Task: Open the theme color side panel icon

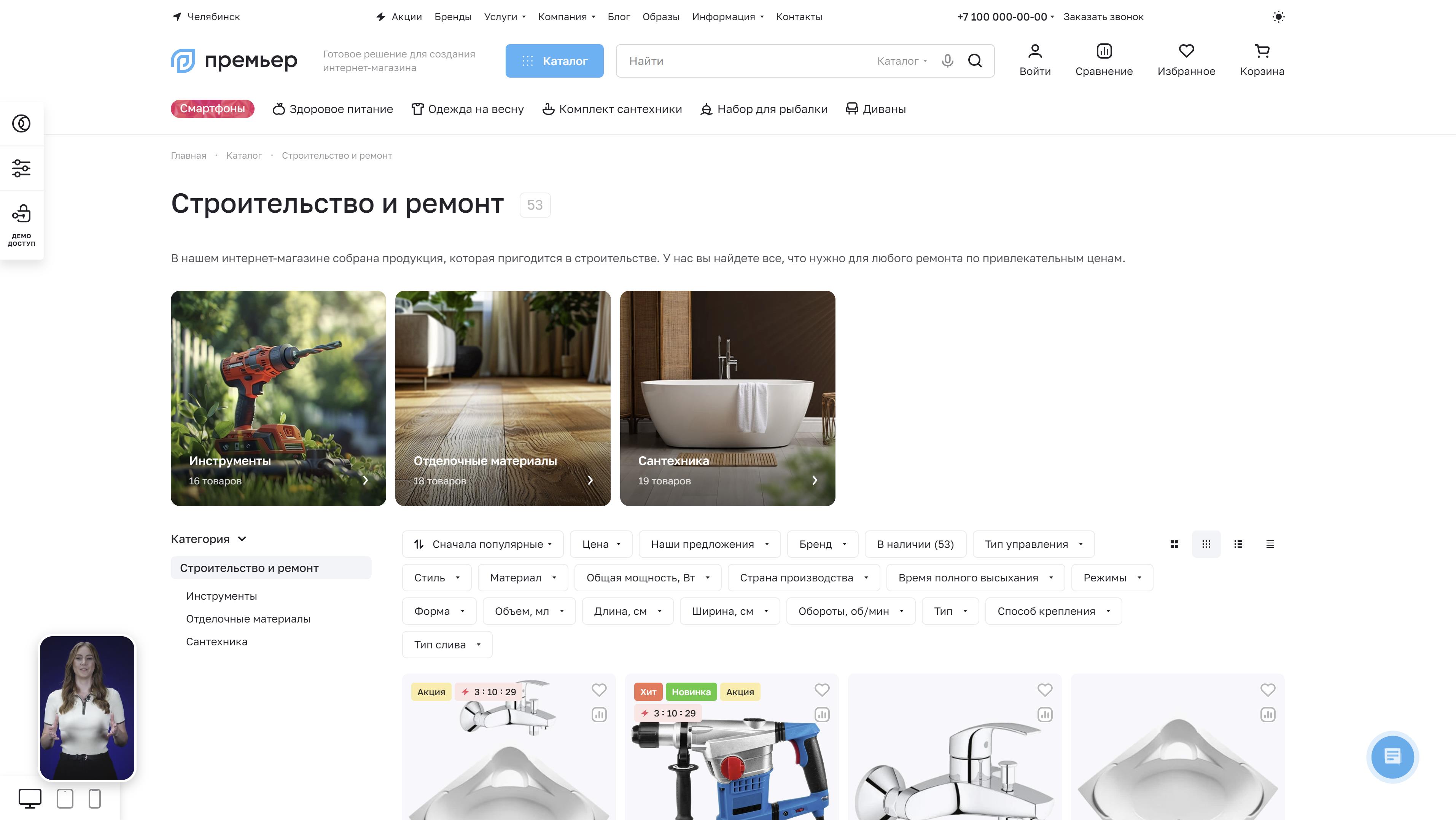Action: pyautogui.click(x=21, y=123)
